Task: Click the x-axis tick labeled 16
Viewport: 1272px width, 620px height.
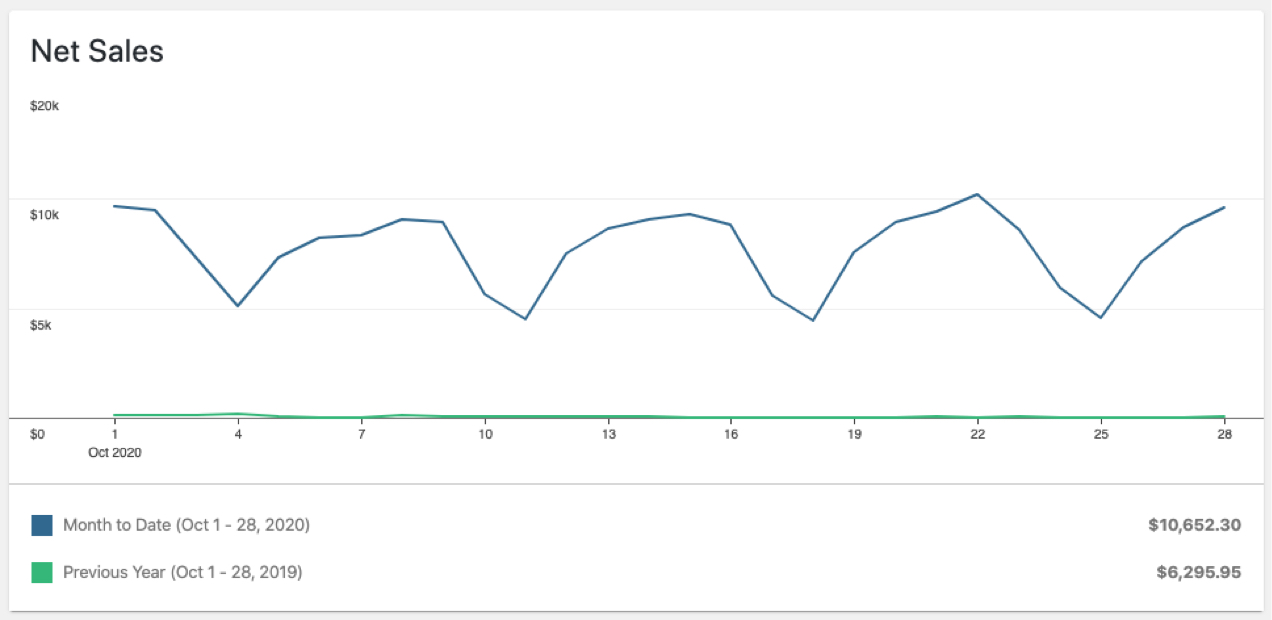Action: [x=731, y=434]
